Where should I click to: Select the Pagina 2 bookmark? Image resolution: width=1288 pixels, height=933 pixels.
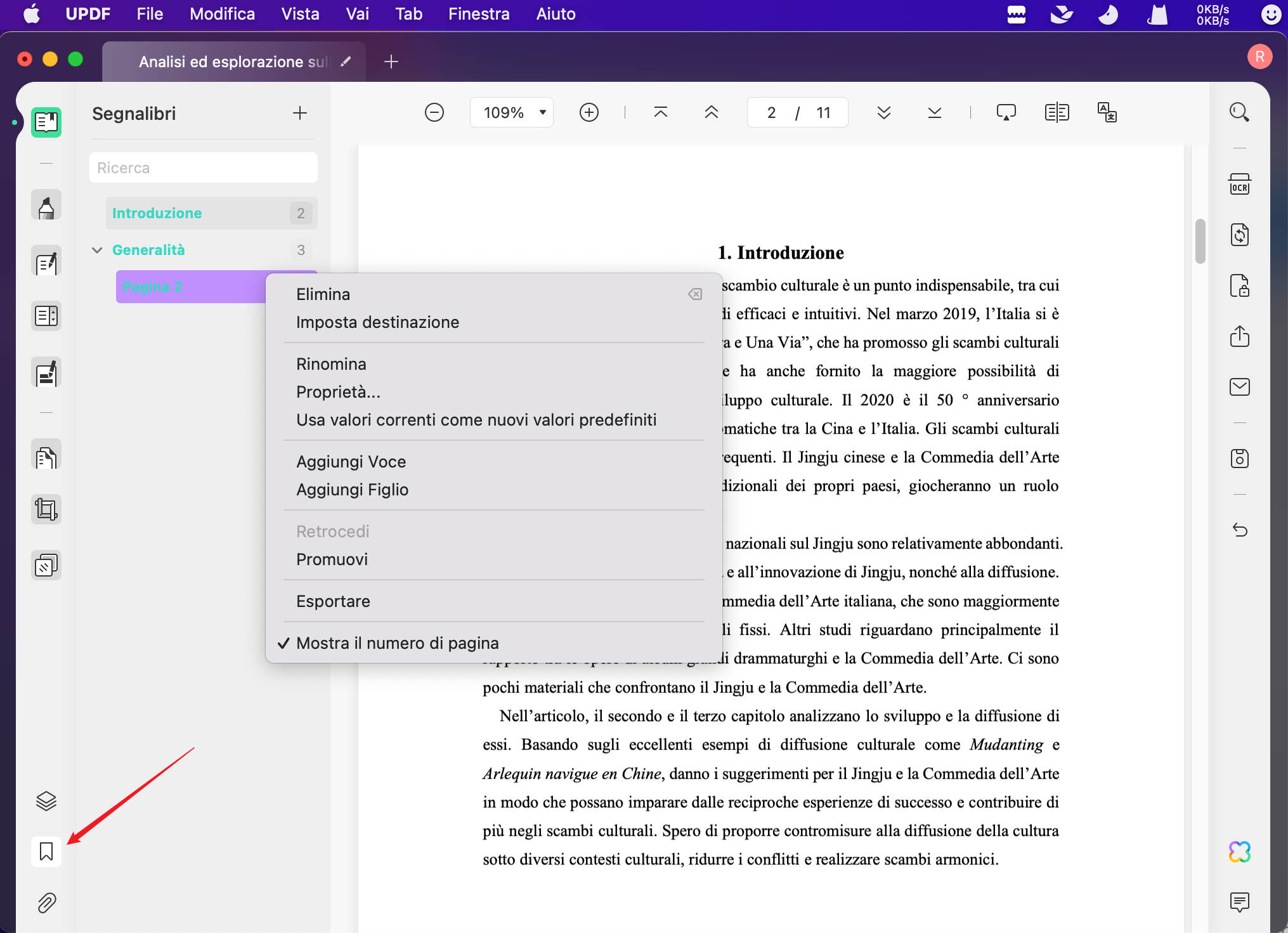pyautogui.click(x=190, y=287)
